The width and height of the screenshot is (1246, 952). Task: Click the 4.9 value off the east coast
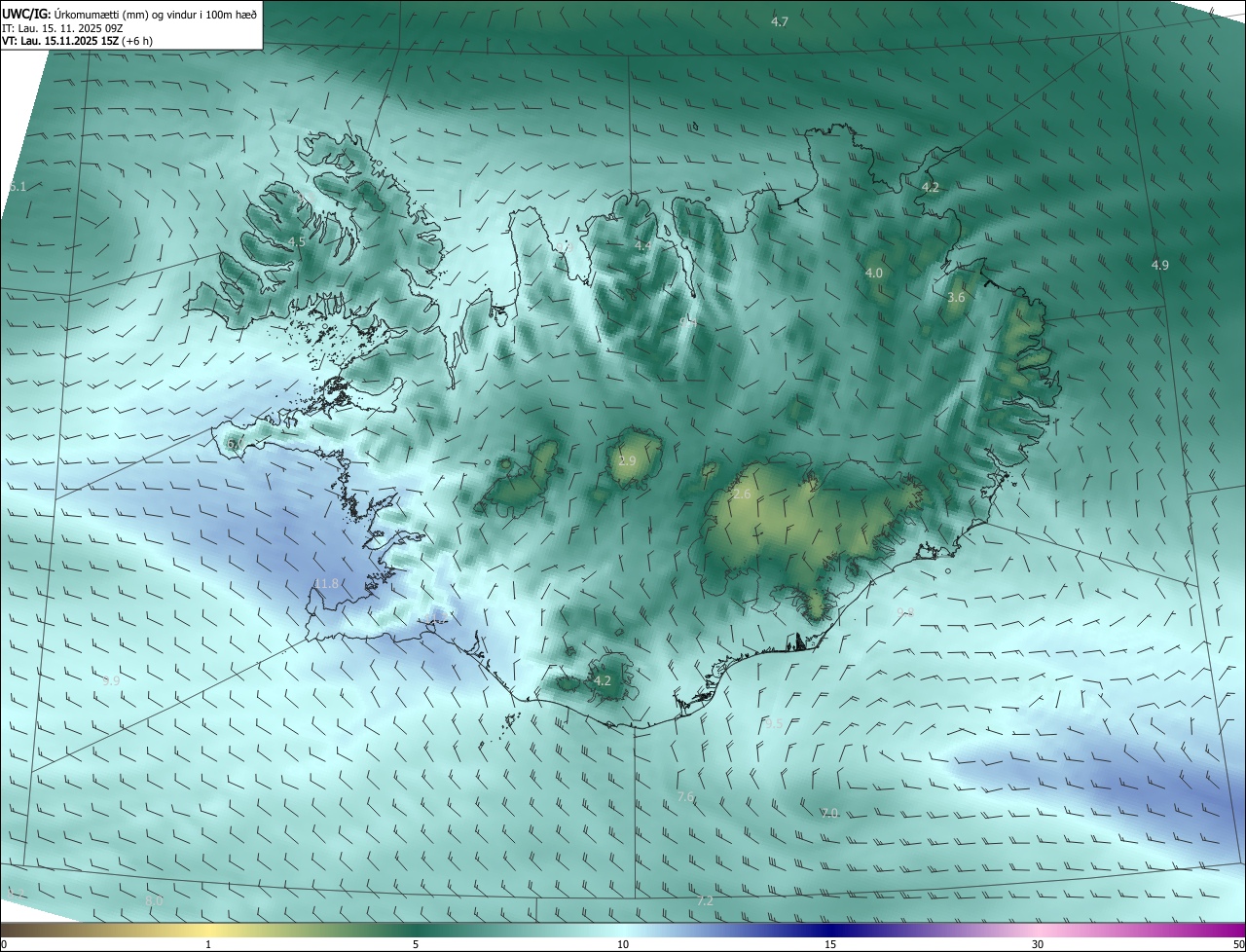point(1160,265)
